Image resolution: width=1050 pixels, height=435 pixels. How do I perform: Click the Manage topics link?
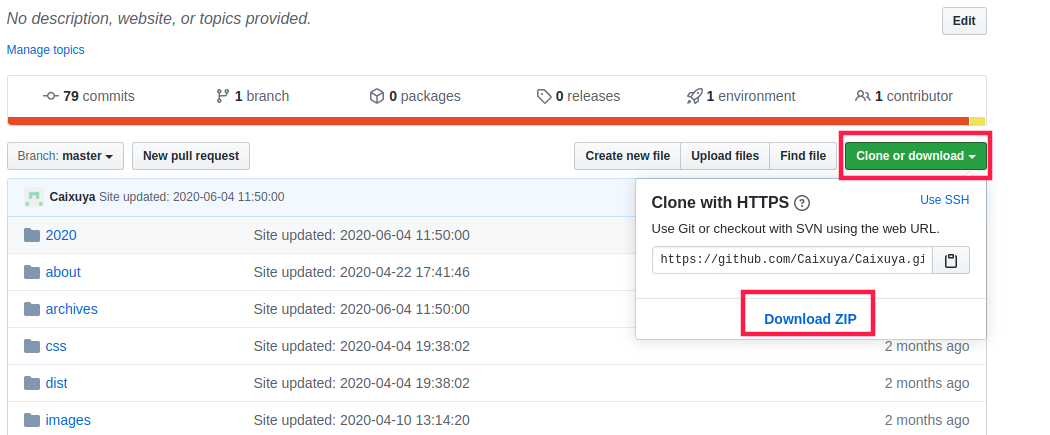pos(46,50)
